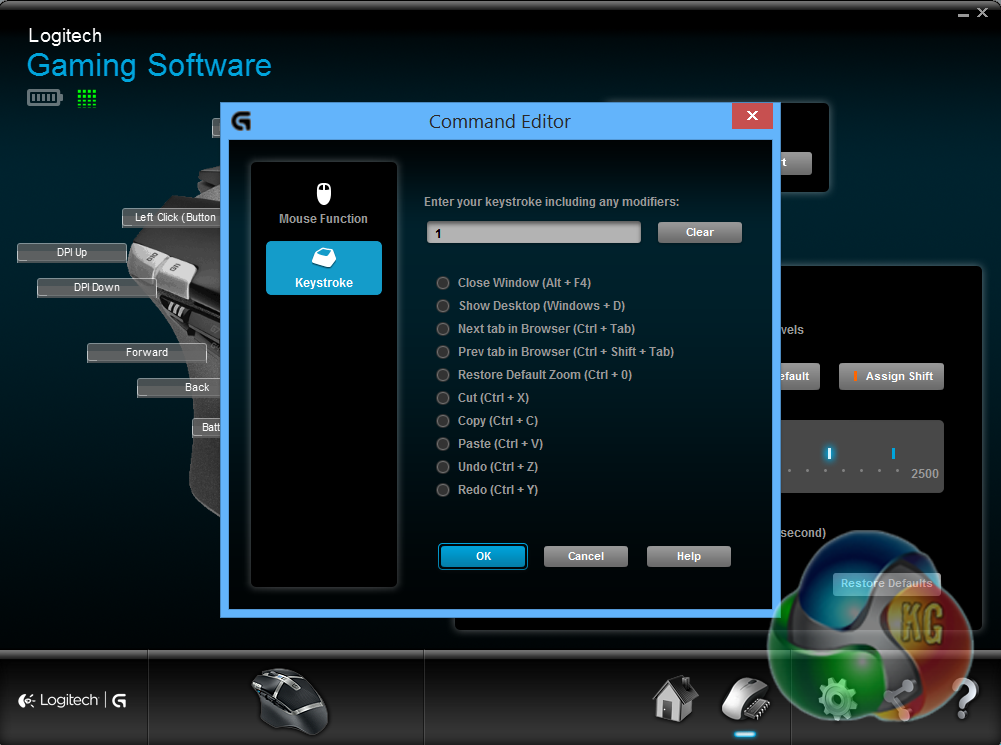Click the second blue DPI marker near 2500
The image size is (1001, 745).
893,453
